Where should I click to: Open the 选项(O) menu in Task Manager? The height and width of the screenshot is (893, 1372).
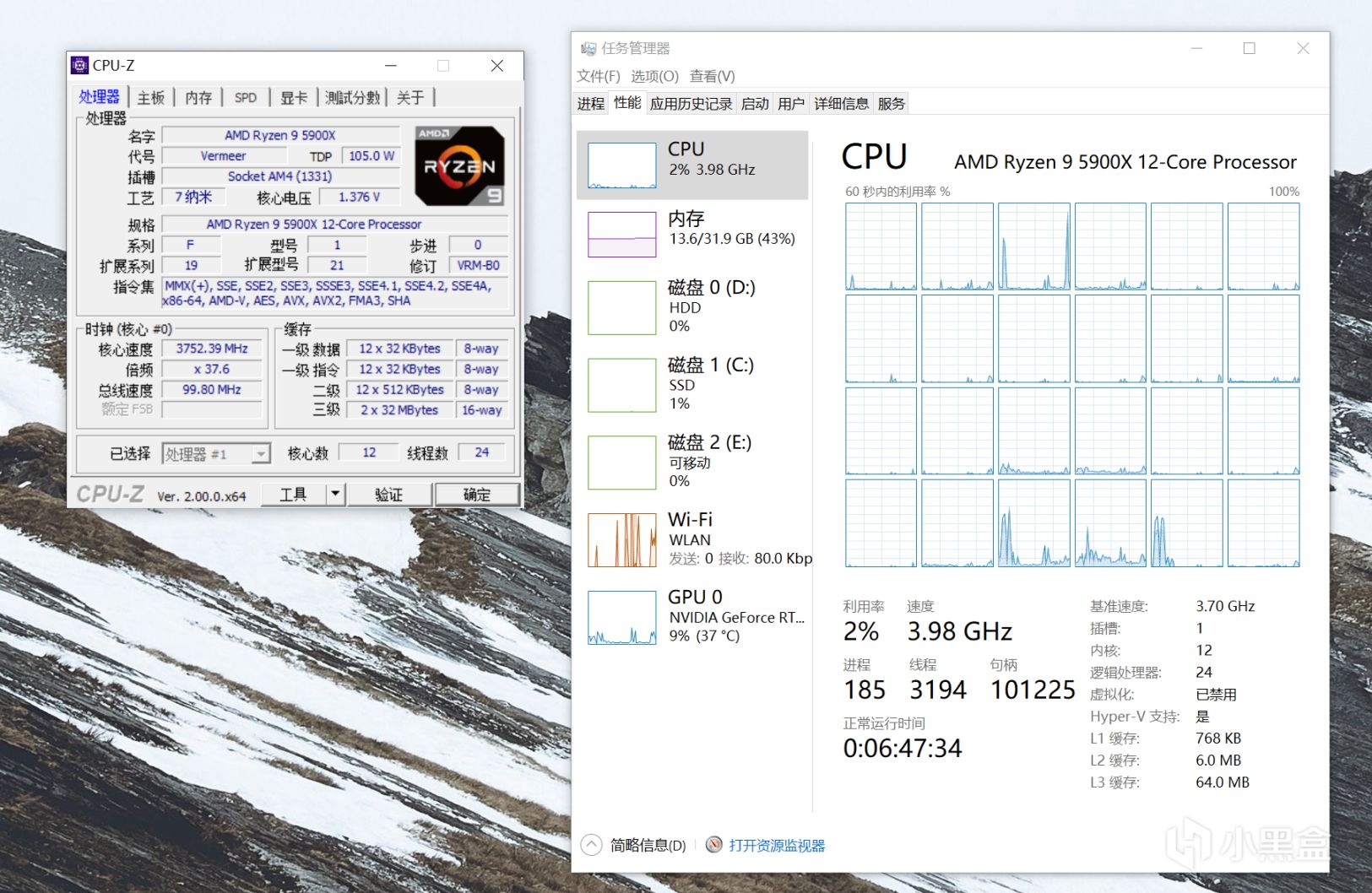[x=654, y=76]
